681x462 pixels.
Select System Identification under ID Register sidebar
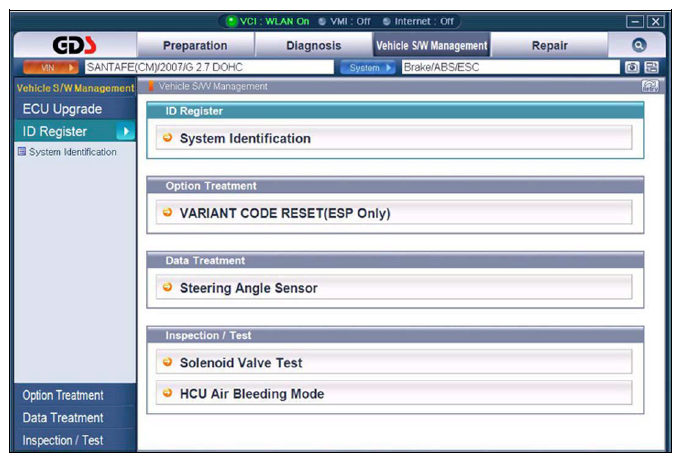73,152
